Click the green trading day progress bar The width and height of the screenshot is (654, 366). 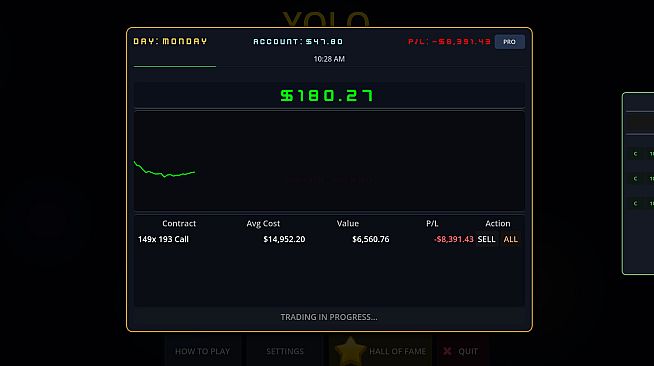tap(175, 66)
